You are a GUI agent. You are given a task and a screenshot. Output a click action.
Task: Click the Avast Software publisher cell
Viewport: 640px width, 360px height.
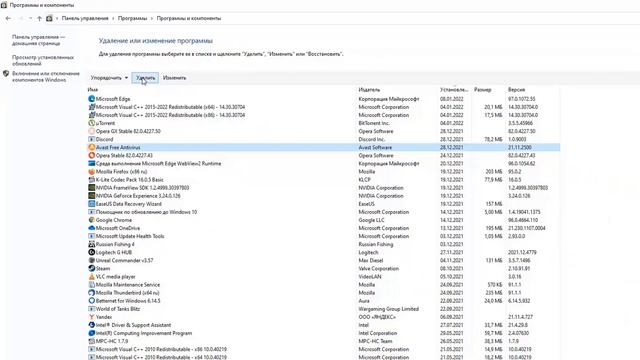375,147
